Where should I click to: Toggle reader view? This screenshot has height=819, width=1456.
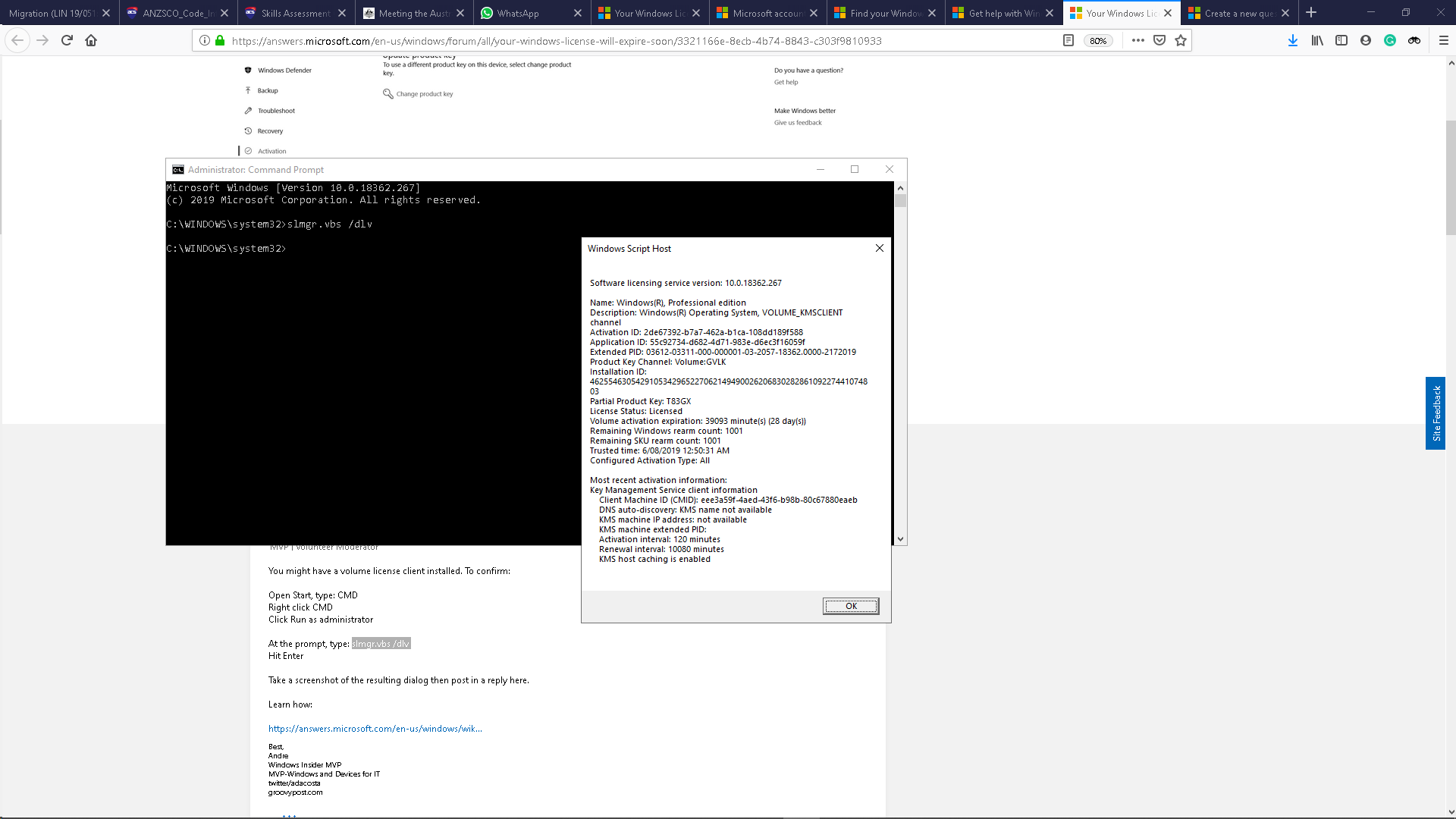click(x=1068, y=40)
